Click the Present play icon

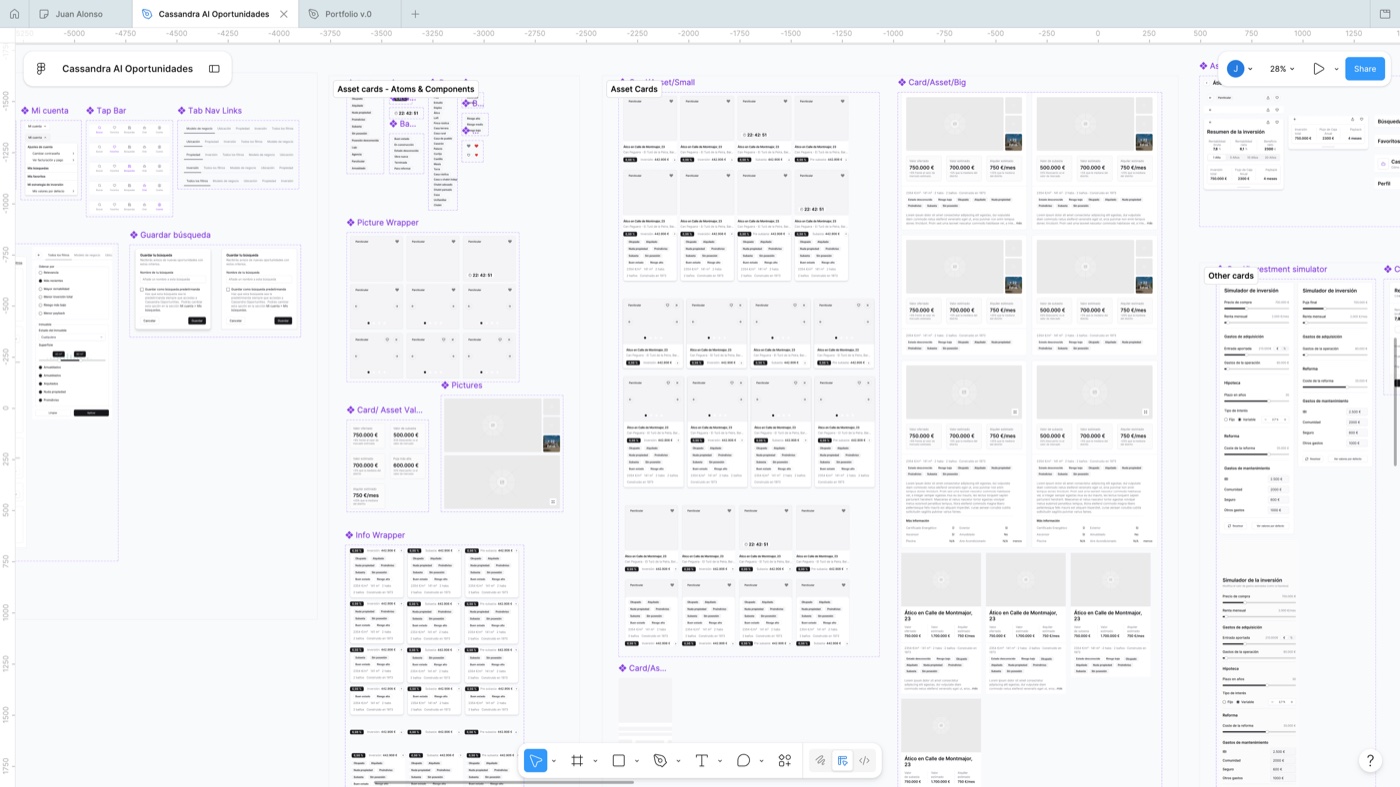(x=1318, y=69)
